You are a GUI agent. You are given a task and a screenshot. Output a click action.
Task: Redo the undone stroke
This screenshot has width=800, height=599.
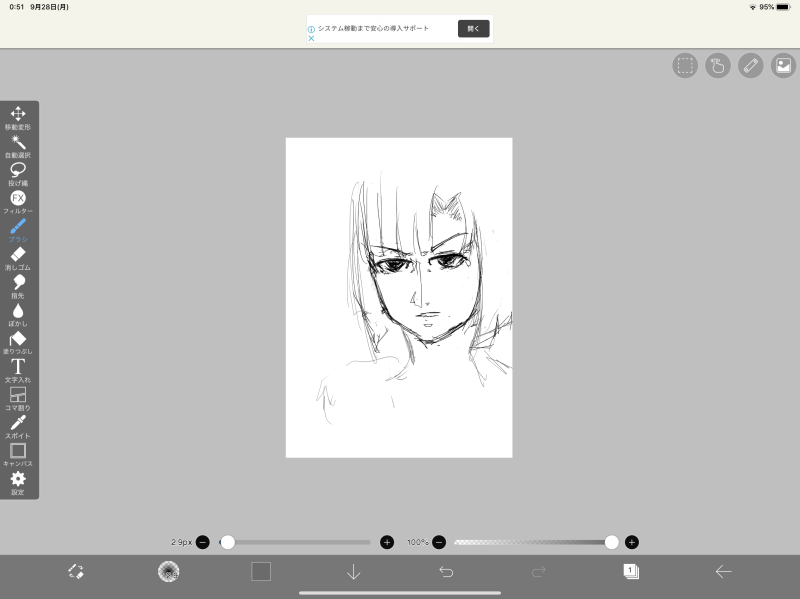(539, 571)
